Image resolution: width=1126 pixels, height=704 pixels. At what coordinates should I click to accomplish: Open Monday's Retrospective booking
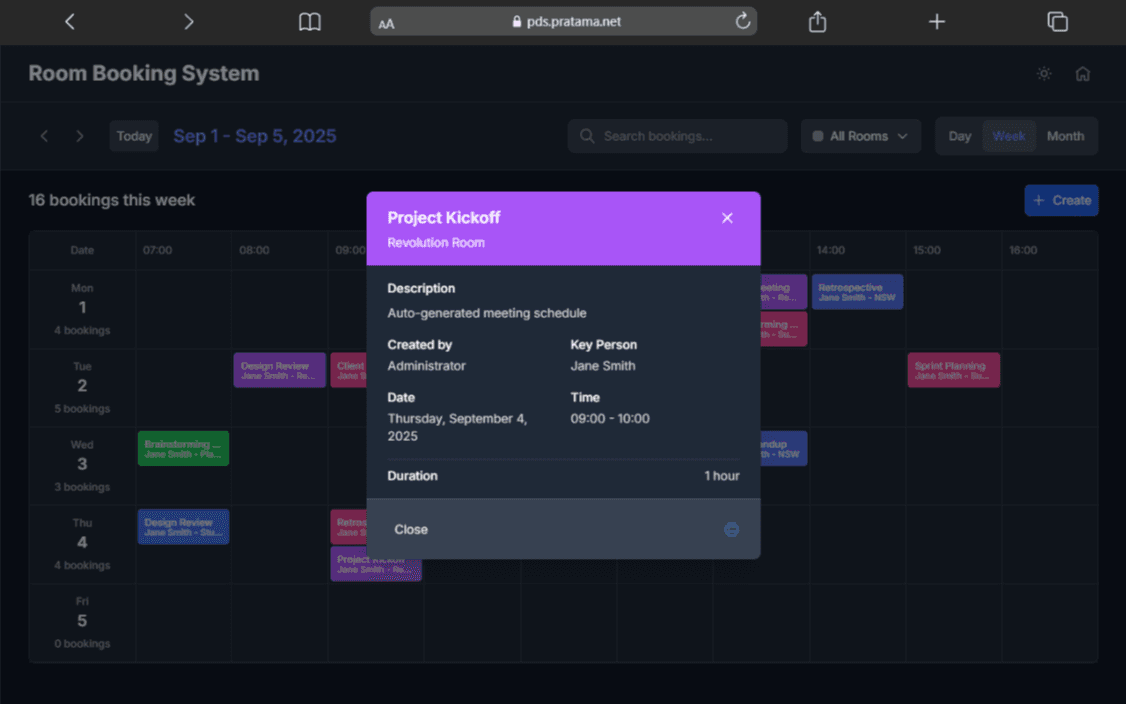point(857,292)
